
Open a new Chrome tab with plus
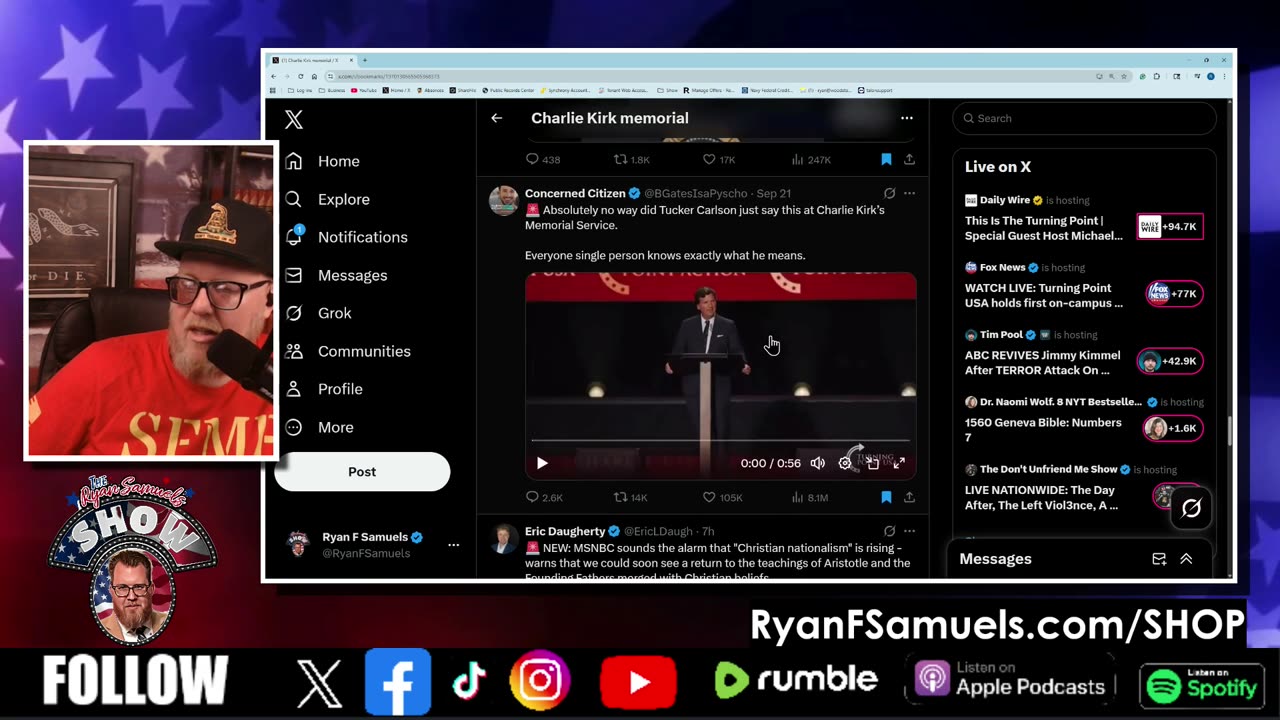point(364,60)
